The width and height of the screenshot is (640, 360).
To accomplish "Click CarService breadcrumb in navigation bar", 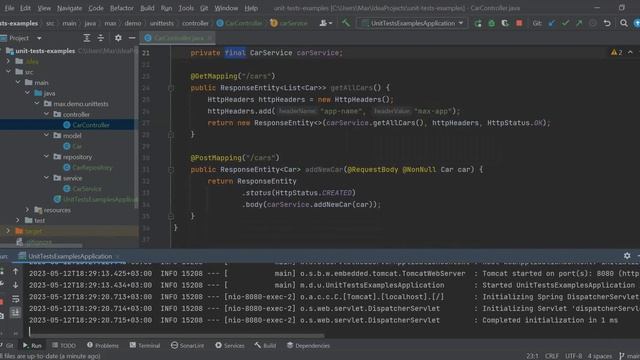I will (x=289, y=23).
